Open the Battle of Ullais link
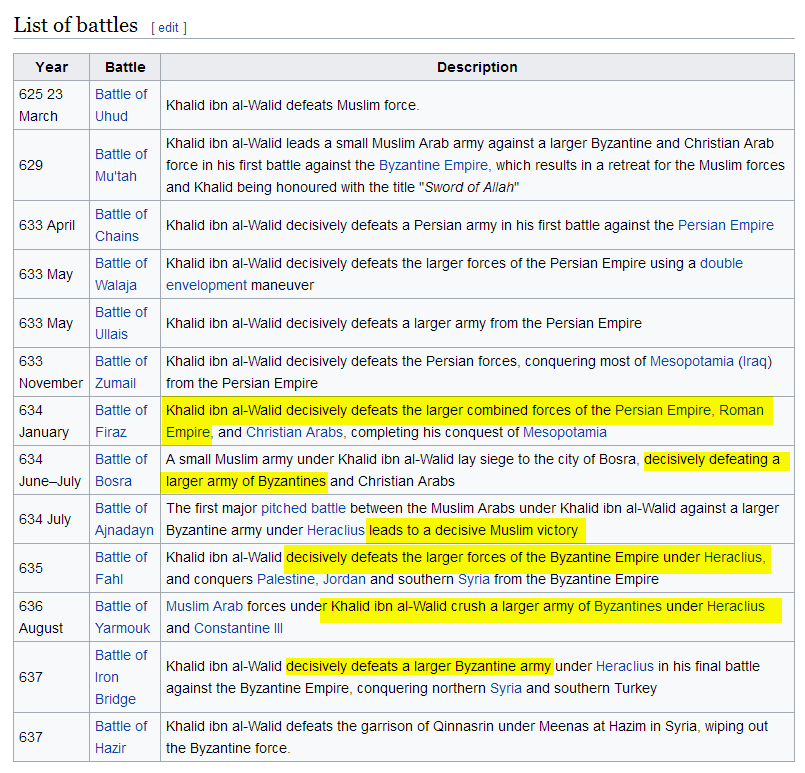This screenshot has height=773, width=805. 121,323
